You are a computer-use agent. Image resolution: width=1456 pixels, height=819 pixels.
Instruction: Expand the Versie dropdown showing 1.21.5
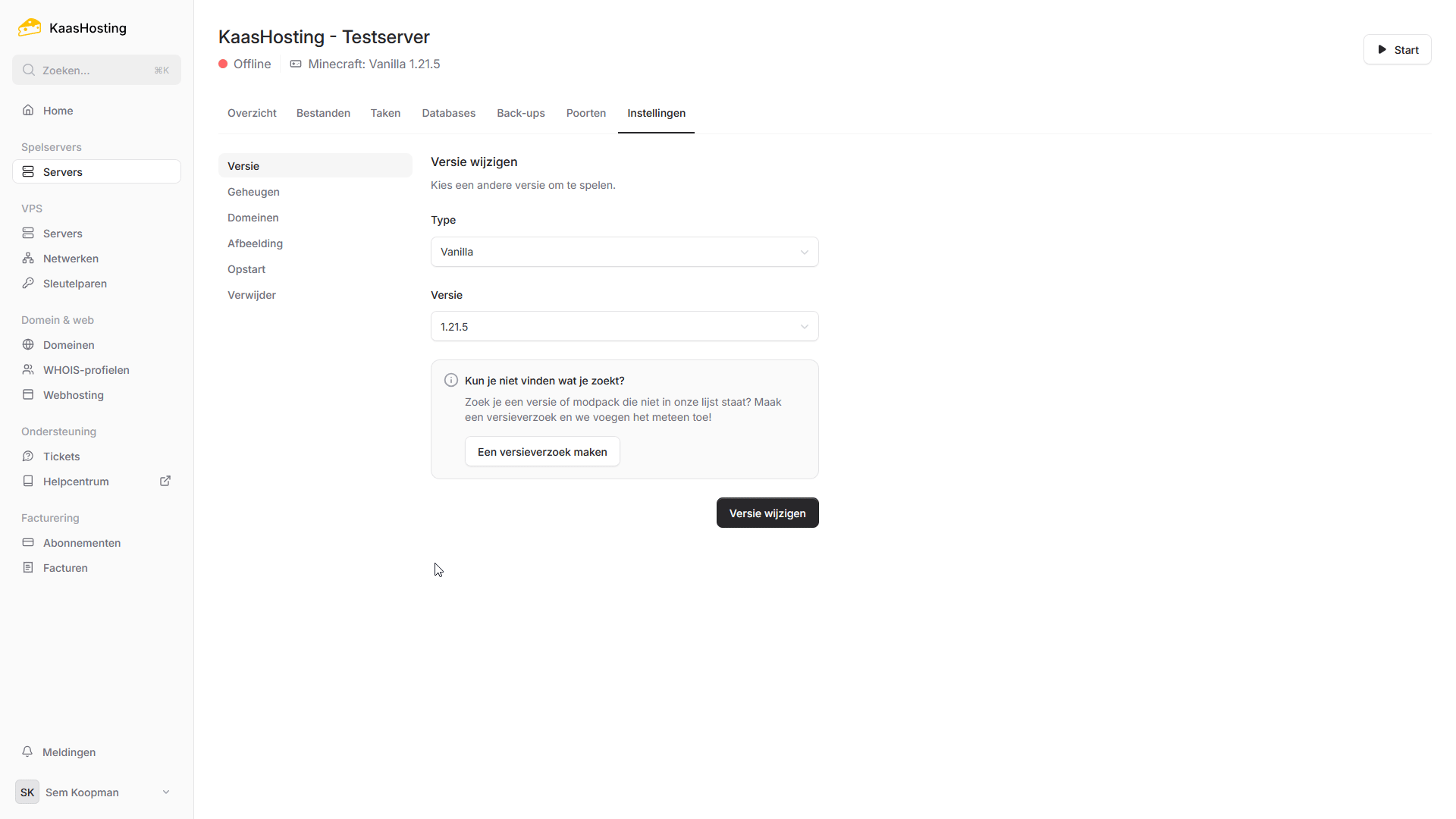point(624,327)
